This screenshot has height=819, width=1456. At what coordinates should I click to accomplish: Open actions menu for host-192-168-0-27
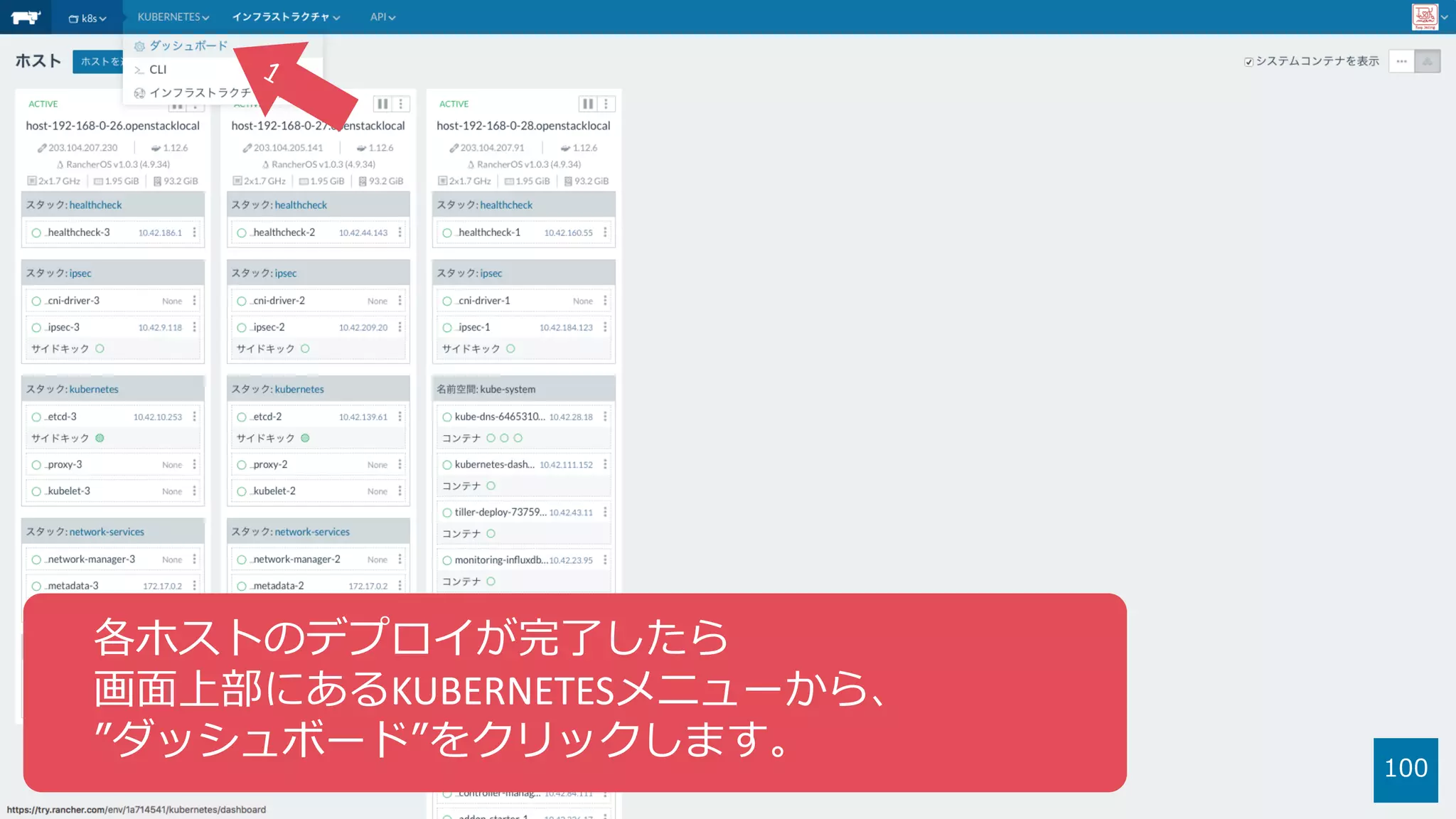(x=401, y=104)
